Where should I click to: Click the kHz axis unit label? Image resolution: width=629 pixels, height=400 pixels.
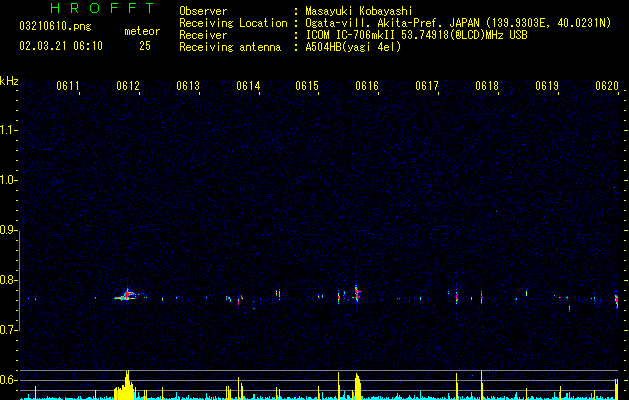click(9, 81)
